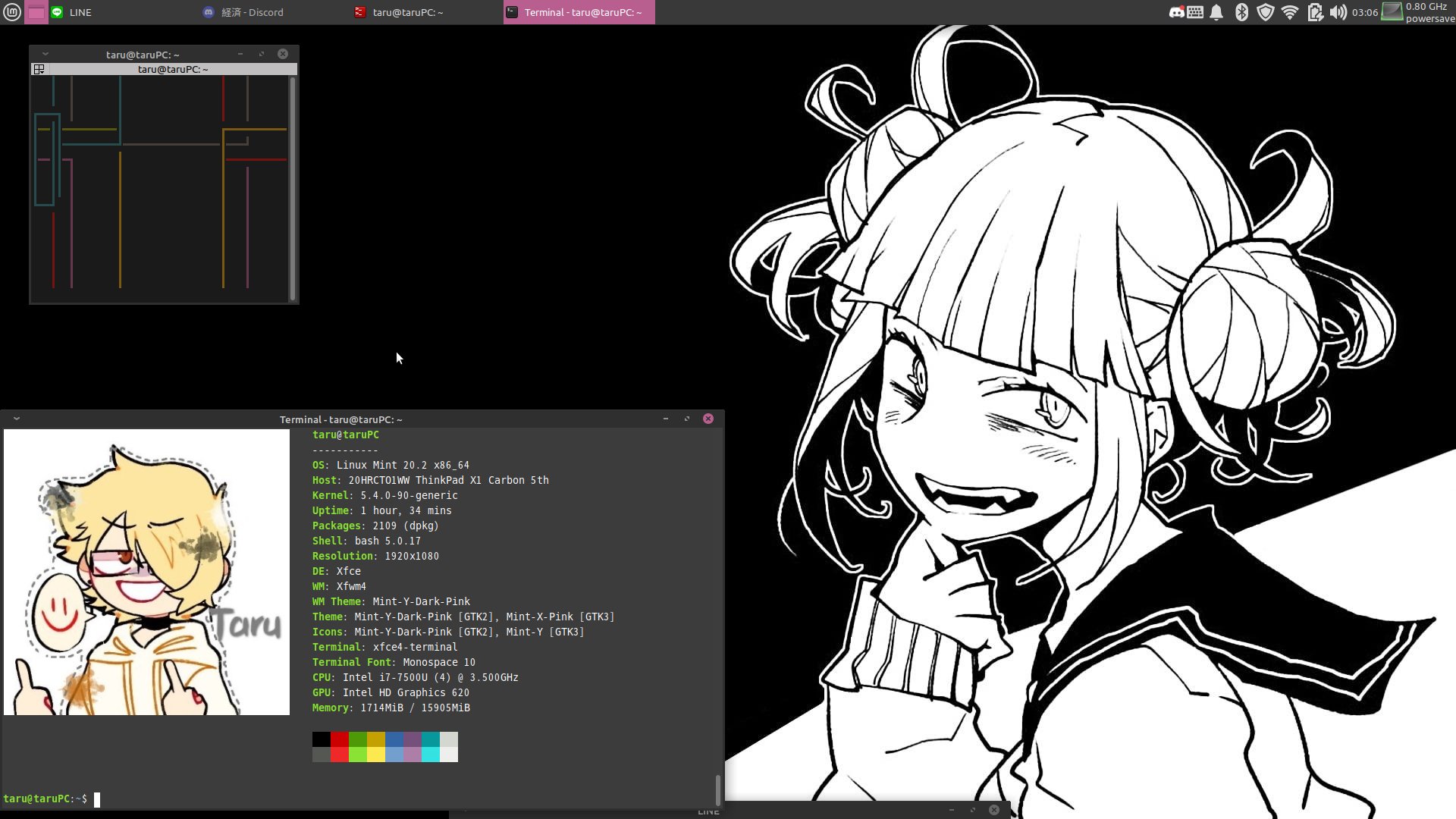Click the volume speaker icon
This screenshot has width=1456, height=819.
(1338, 12)
